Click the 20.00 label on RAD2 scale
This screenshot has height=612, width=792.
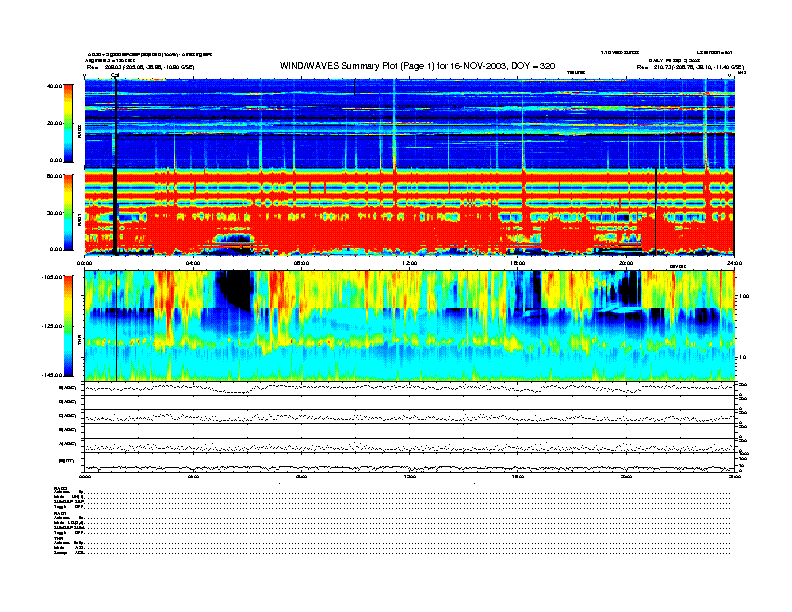click(x=55, y=123)
